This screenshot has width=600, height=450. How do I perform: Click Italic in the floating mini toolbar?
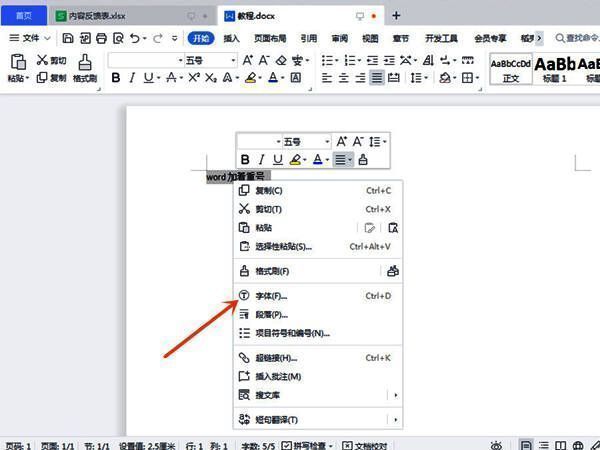tap(262, 159)
